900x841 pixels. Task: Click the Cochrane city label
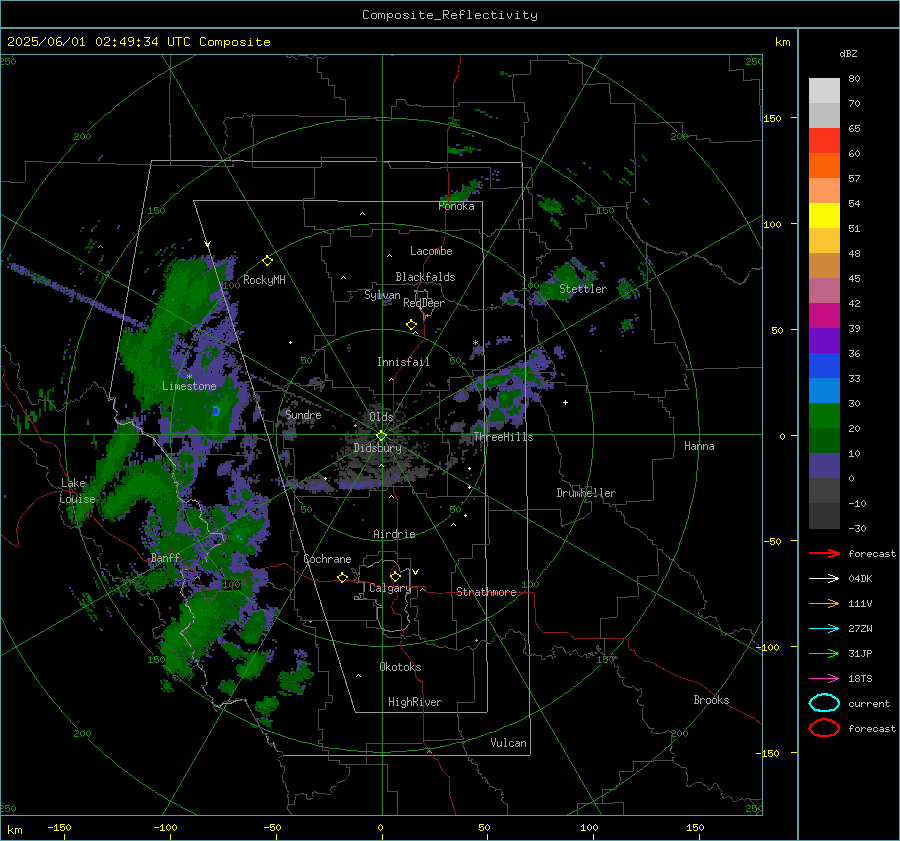[327, 559]
